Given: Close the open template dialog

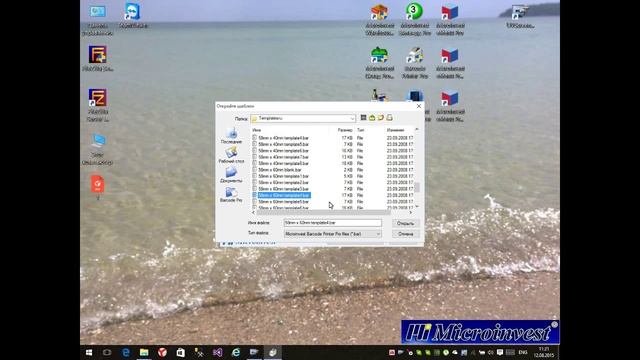Looking at the screenshot, I should [x=419, y=106].
